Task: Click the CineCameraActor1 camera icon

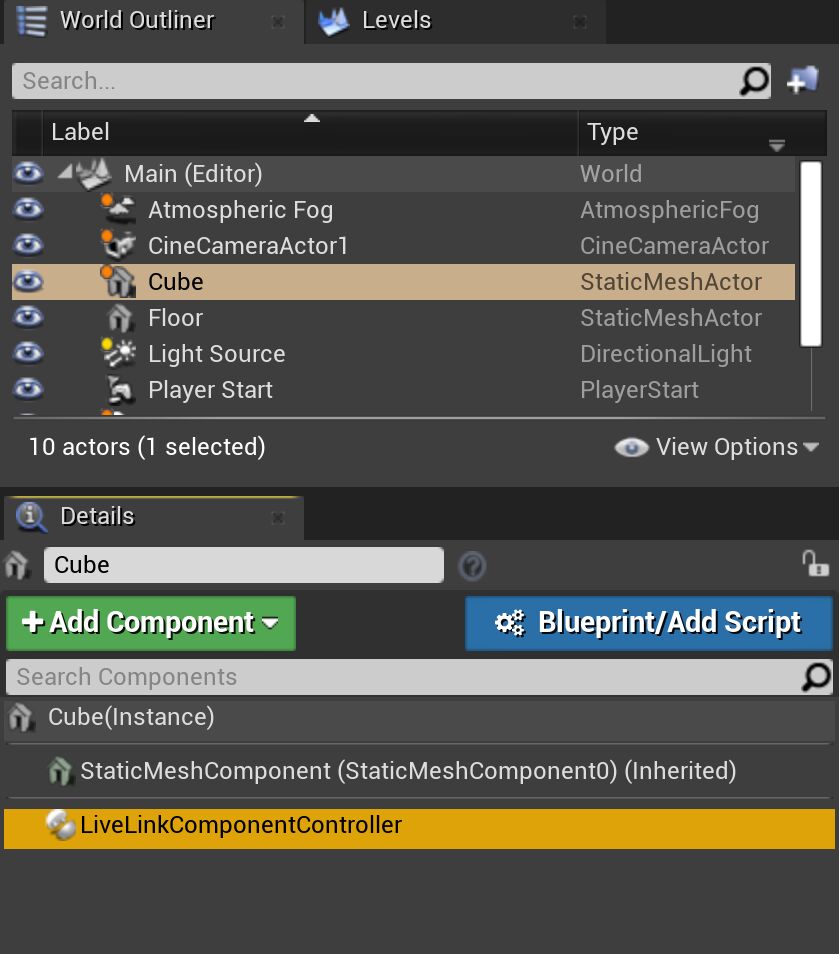Action: point(119,245)
